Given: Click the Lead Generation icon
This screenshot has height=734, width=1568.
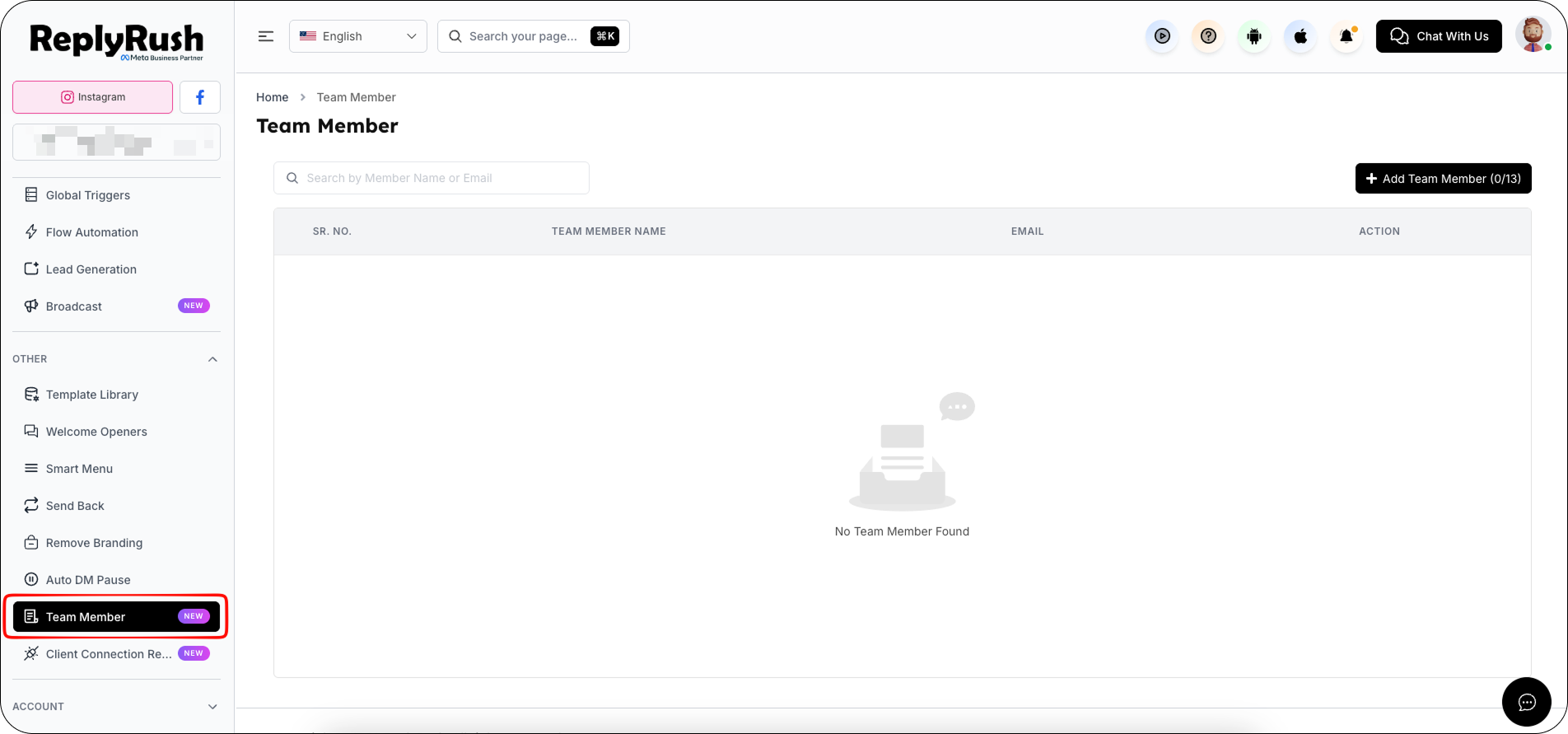Looking at the screenshot, I should (x=31, y=269).
